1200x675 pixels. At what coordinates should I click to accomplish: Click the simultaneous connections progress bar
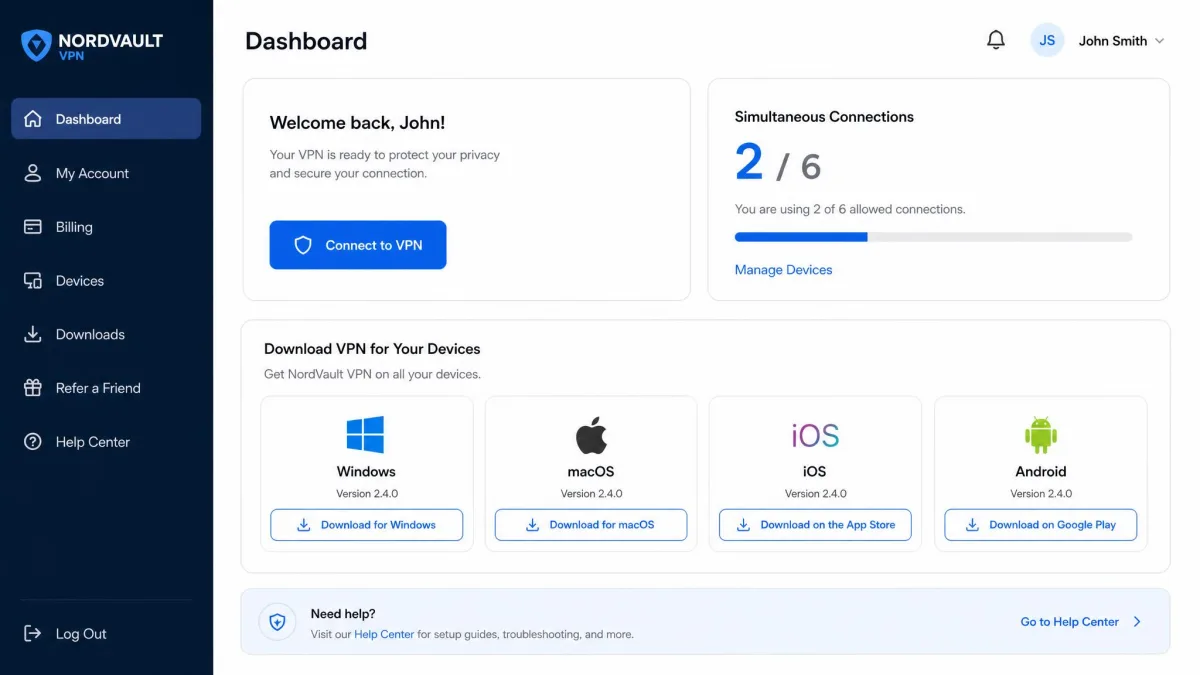tap(933, 237)
